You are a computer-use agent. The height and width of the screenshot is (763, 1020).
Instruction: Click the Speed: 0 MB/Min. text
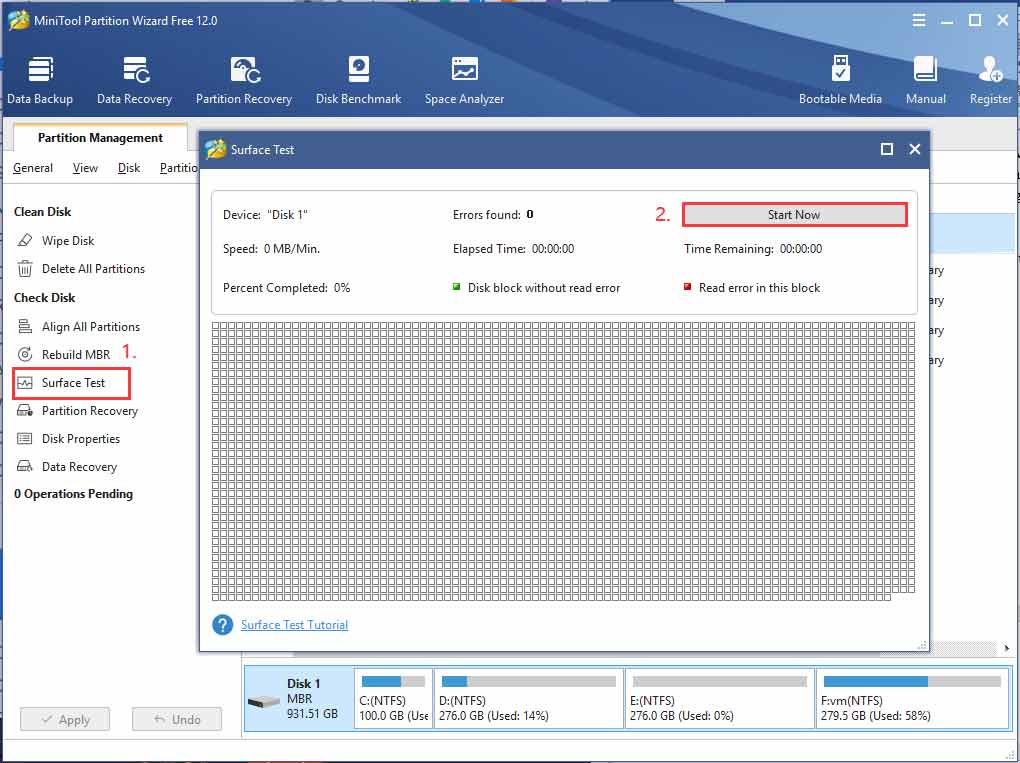271,248
